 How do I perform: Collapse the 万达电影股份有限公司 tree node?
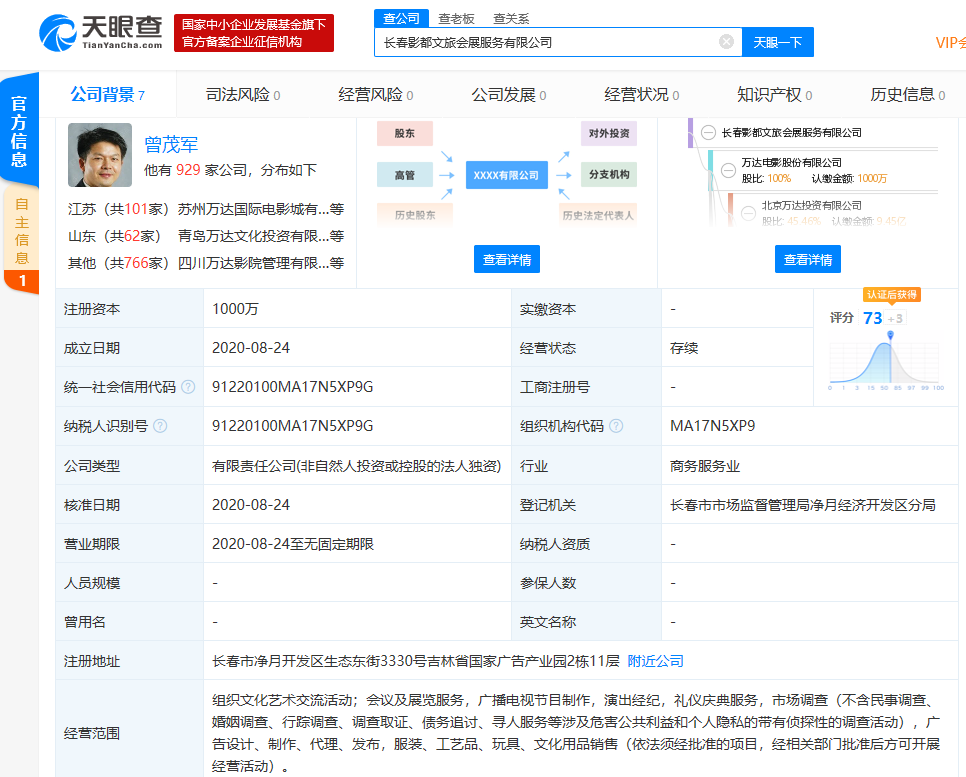pos(728,170)
